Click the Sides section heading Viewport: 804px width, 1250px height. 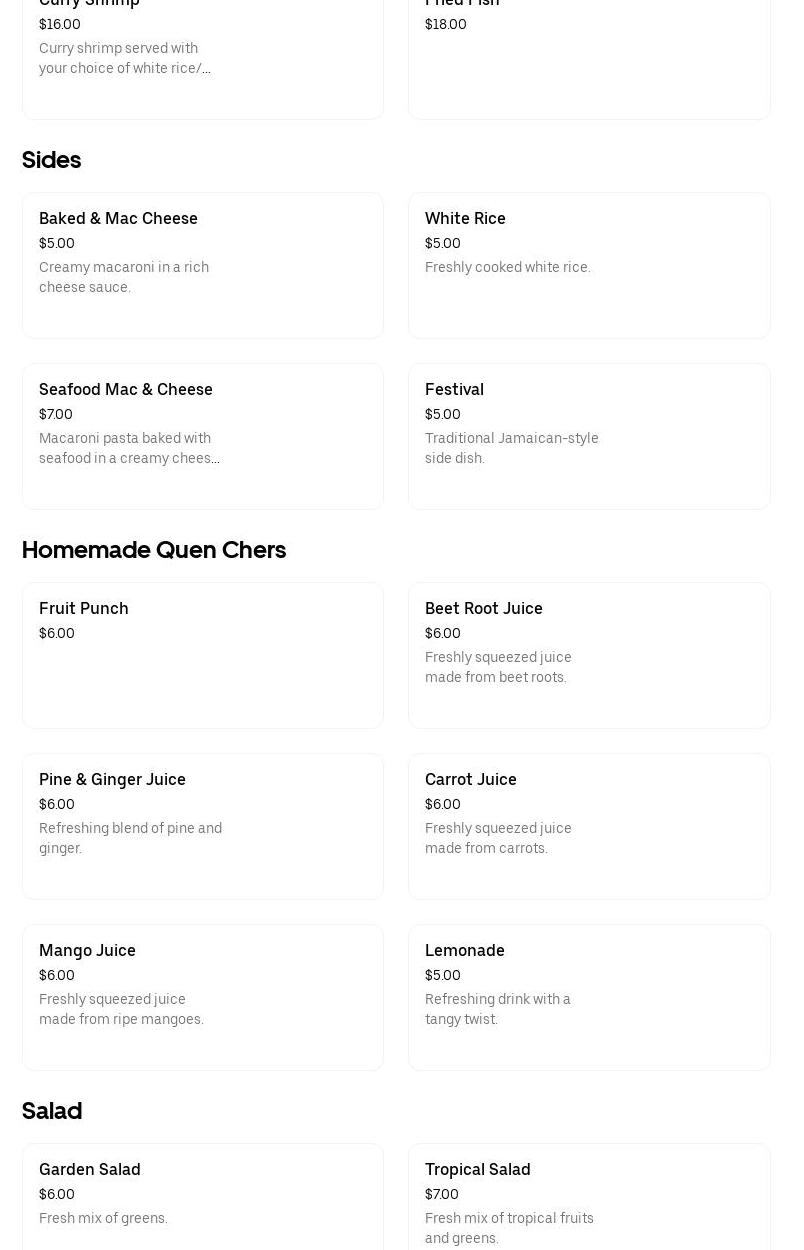tap(51, 160)
